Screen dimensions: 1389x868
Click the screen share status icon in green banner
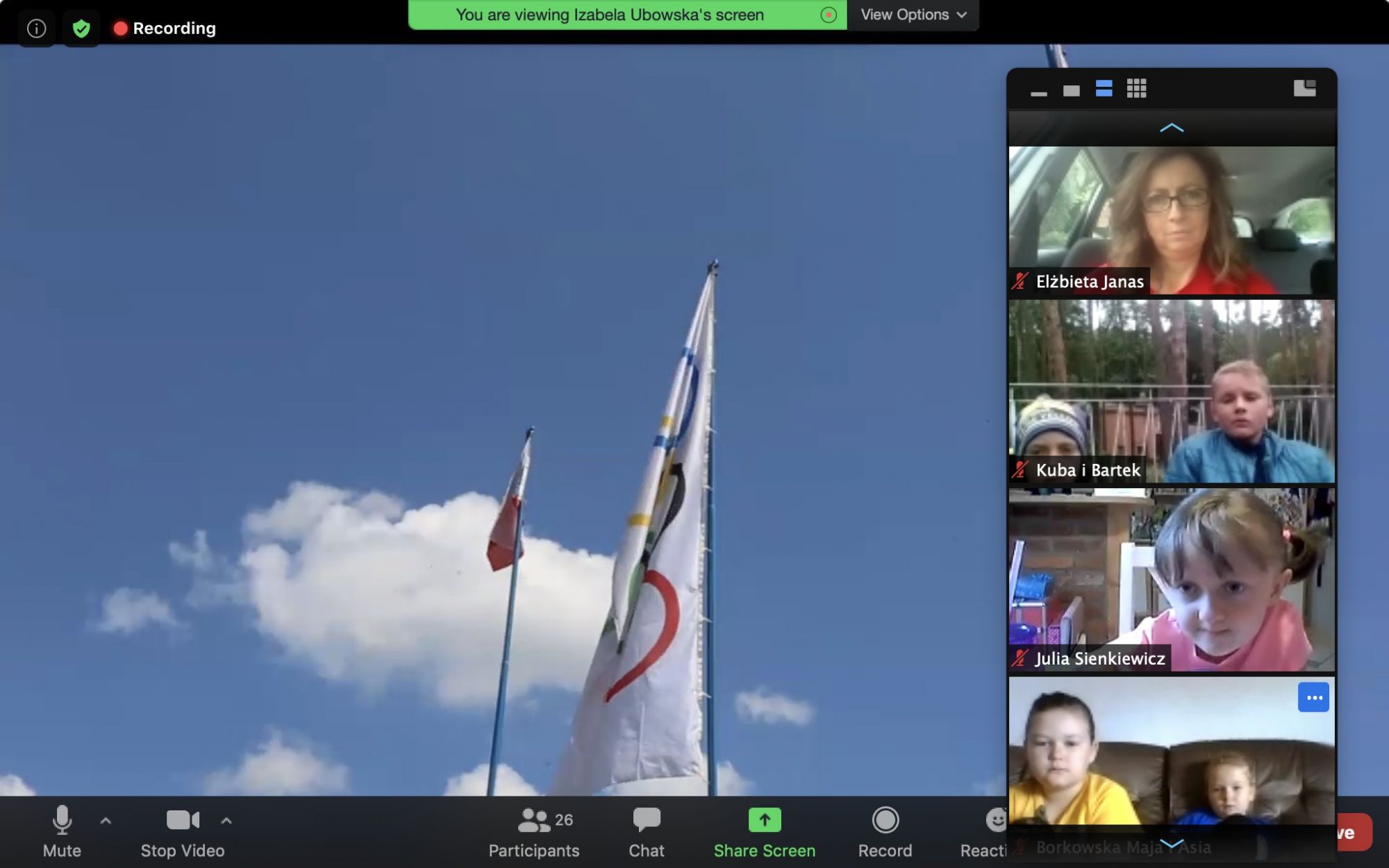click(828, 15)
